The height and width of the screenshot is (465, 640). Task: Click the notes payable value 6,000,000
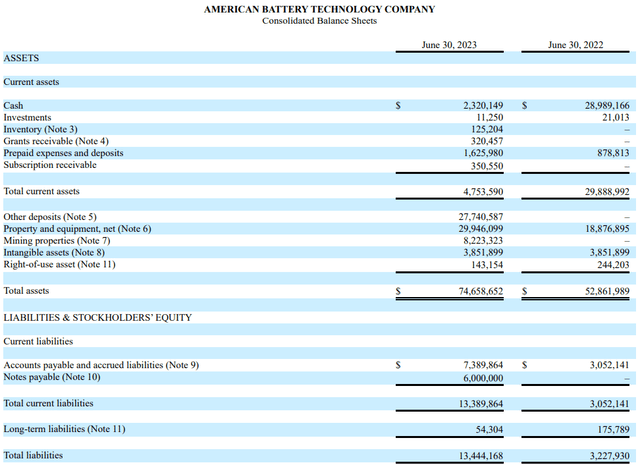(483, 378)
